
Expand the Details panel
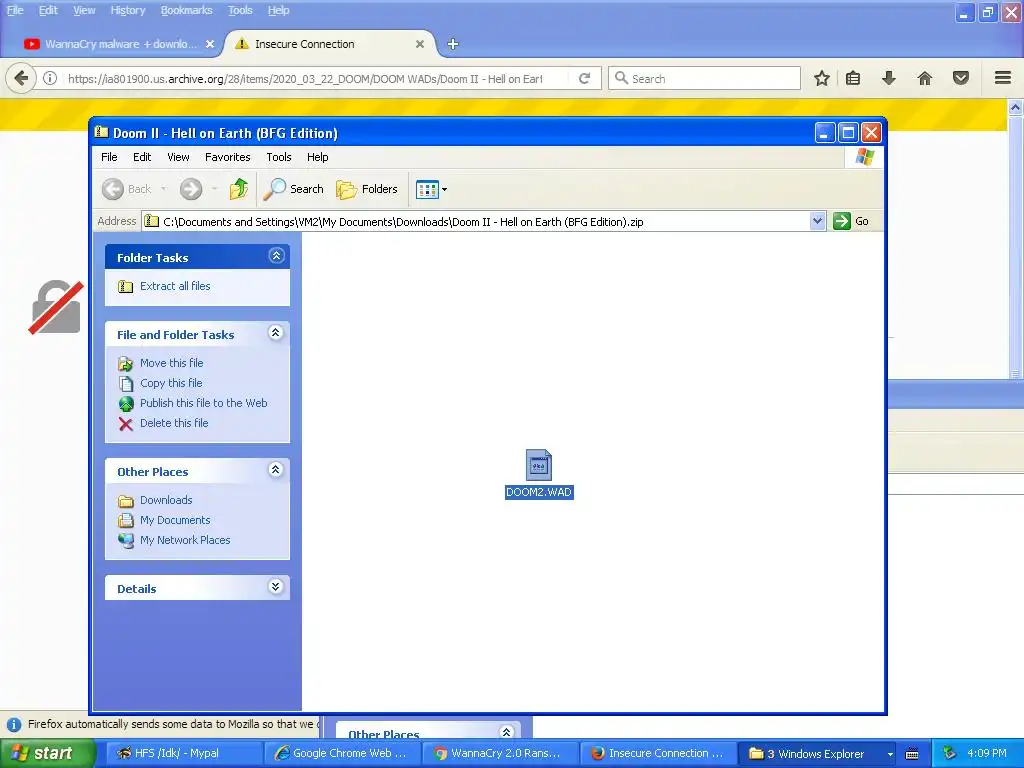tap(276, 586)
